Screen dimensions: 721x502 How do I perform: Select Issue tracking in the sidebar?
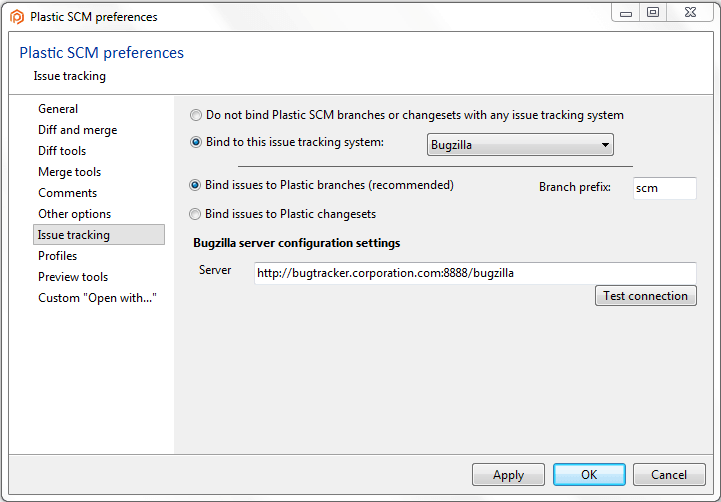99,235
